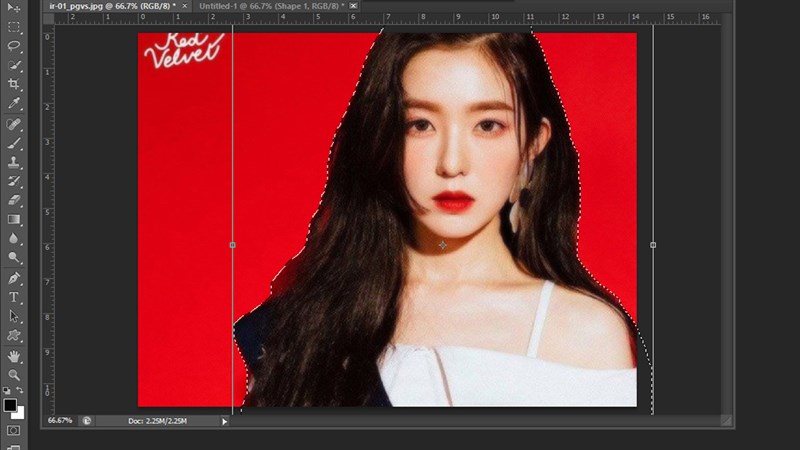The width and height of the screenshot is (800, 450).
Task: Select the Clone Stamp tool
Action: [14, 162]
